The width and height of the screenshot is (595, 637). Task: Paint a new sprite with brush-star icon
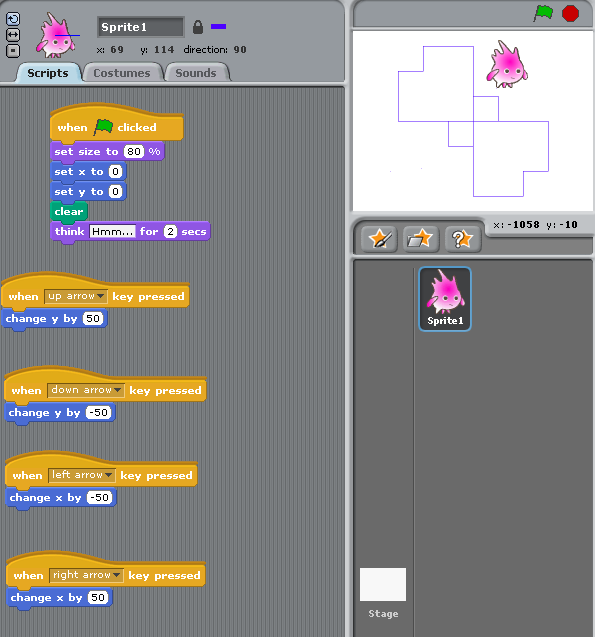[x=379, y=239]
